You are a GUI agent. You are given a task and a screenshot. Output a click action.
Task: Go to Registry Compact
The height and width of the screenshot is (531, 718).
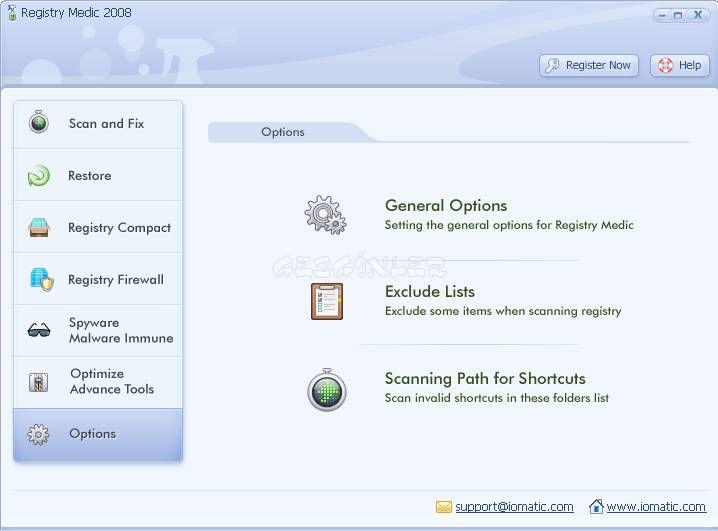pos(98,227)
